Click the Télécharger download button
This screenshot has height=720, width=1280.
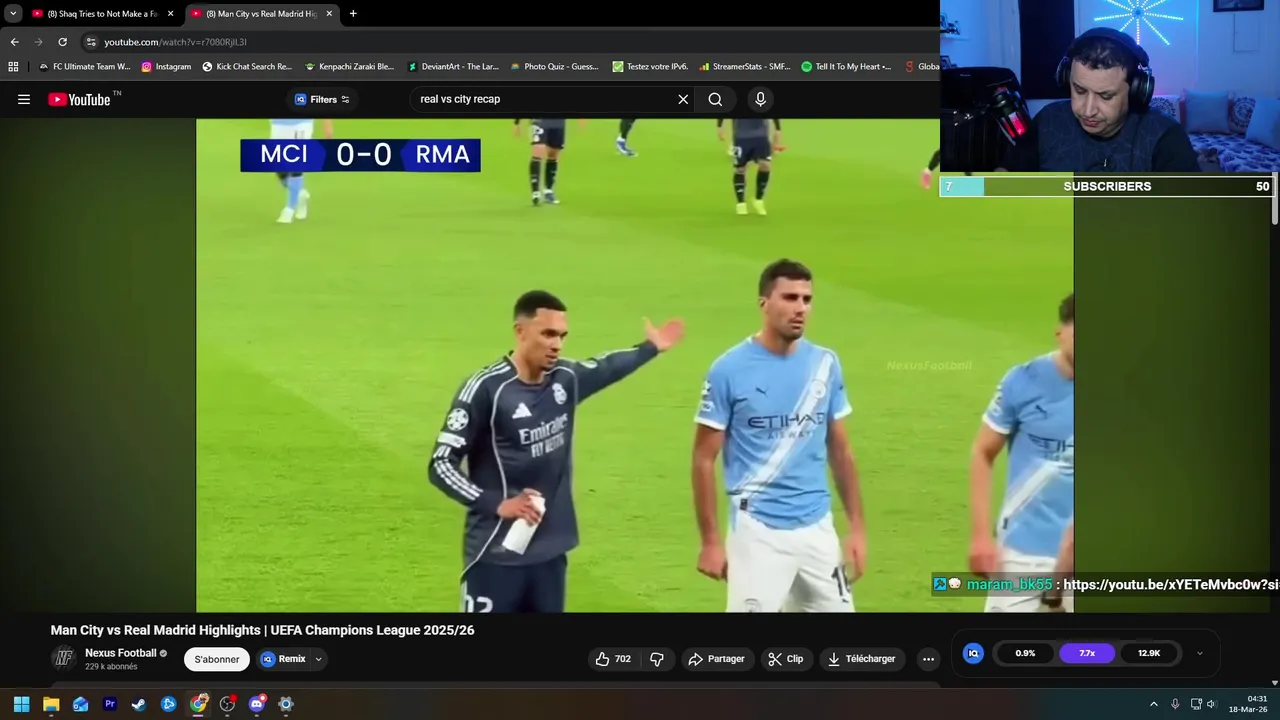click(861, 659)
